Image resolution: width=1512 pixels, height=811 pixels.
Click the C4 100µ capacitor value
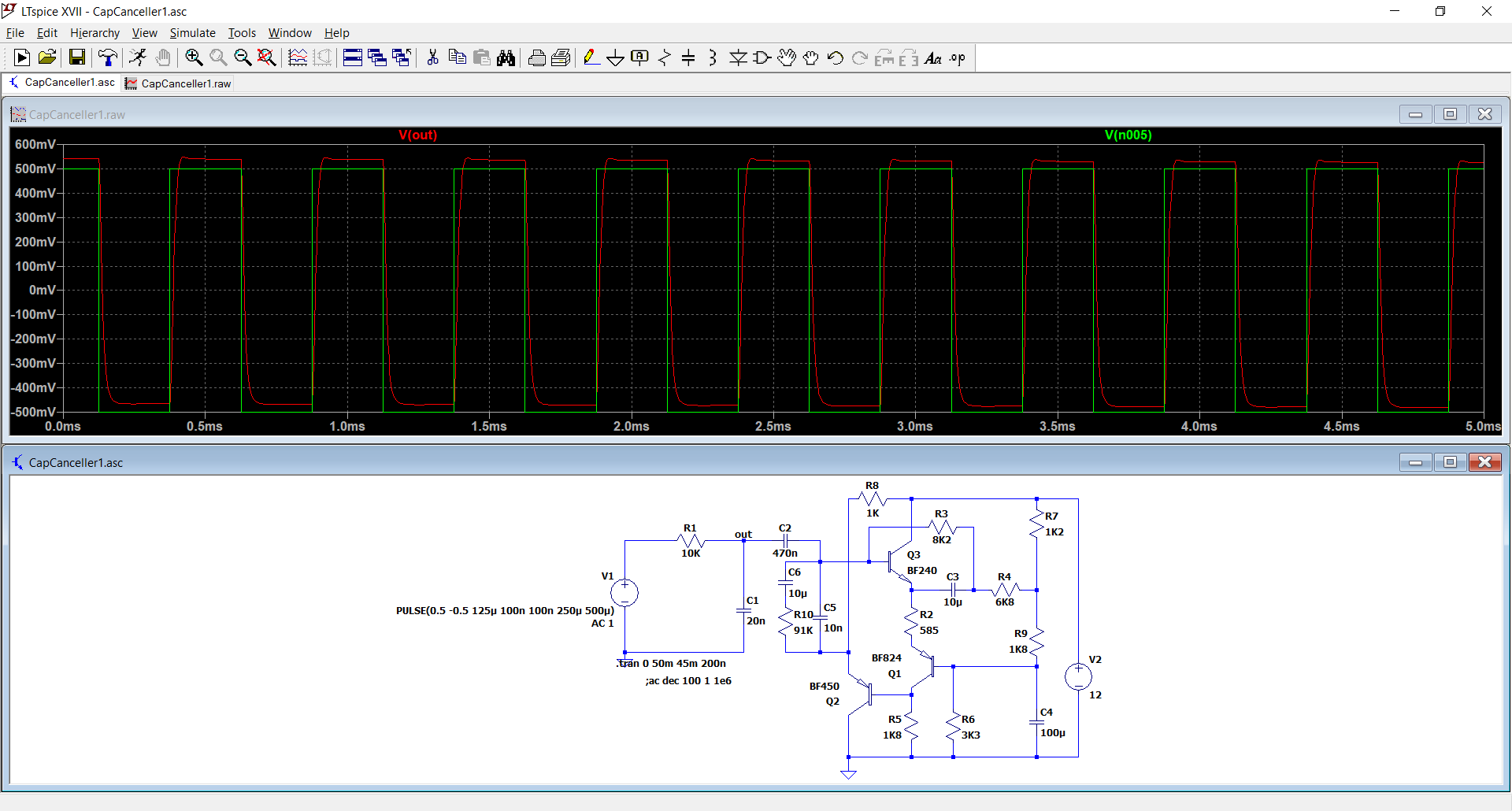1053,732
